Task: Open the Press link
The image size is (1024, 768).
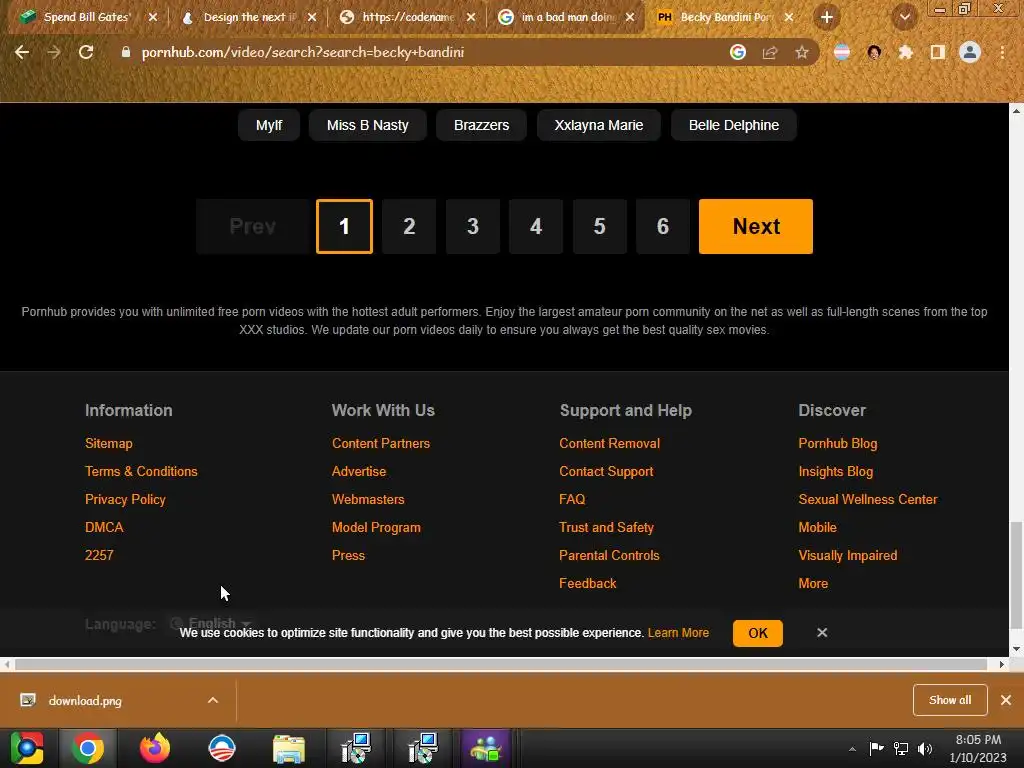Action: [348, 555]
